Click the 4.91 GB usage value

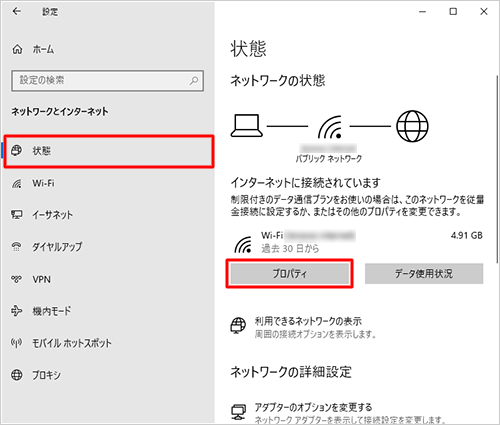click(467, 235)
